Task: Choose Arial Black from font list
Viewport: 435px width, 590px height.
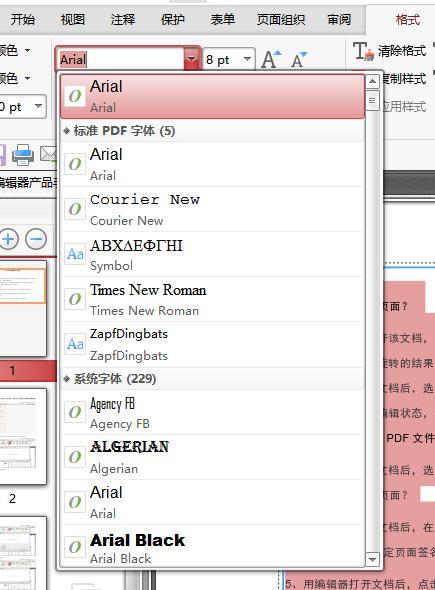Action: click(x=213, y=547)
